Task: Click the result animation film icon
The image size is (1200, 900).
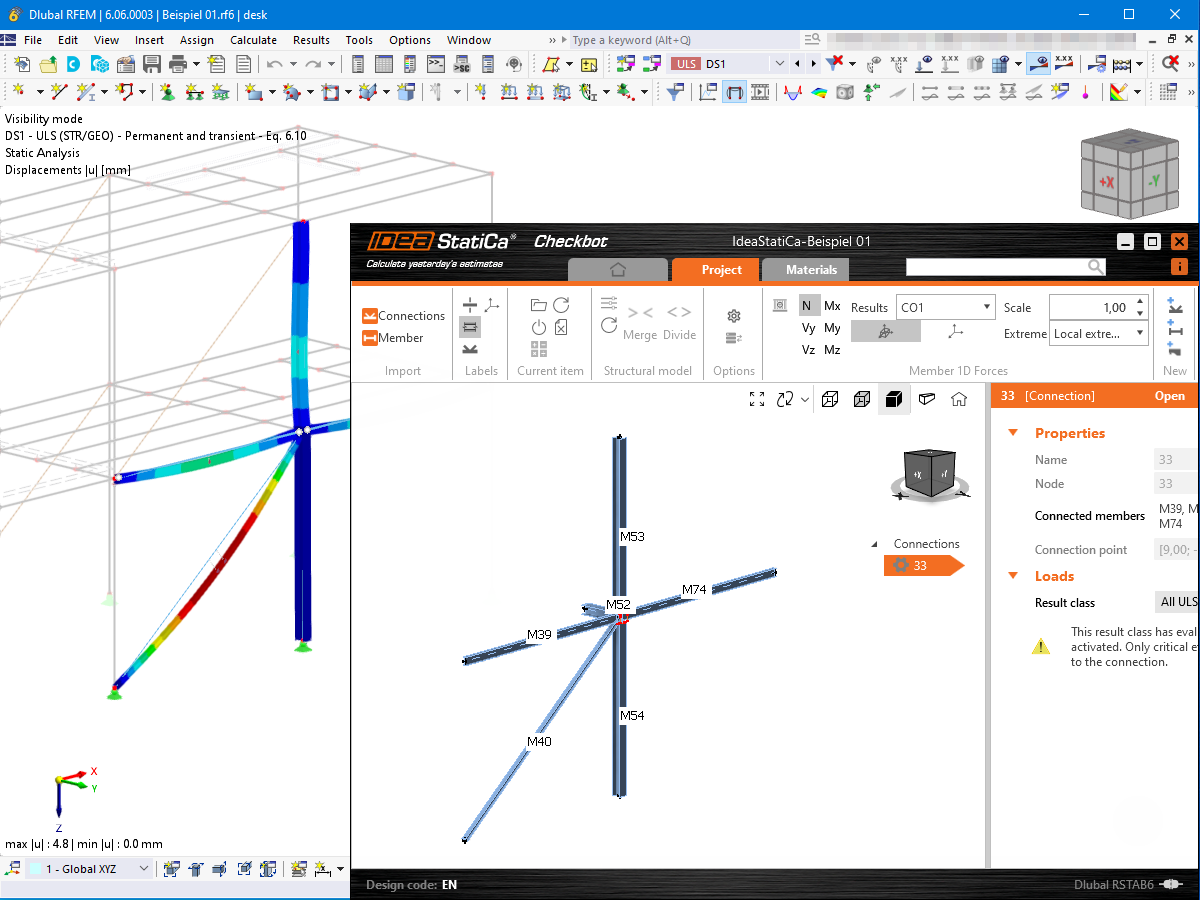Action: coord(761,92)
